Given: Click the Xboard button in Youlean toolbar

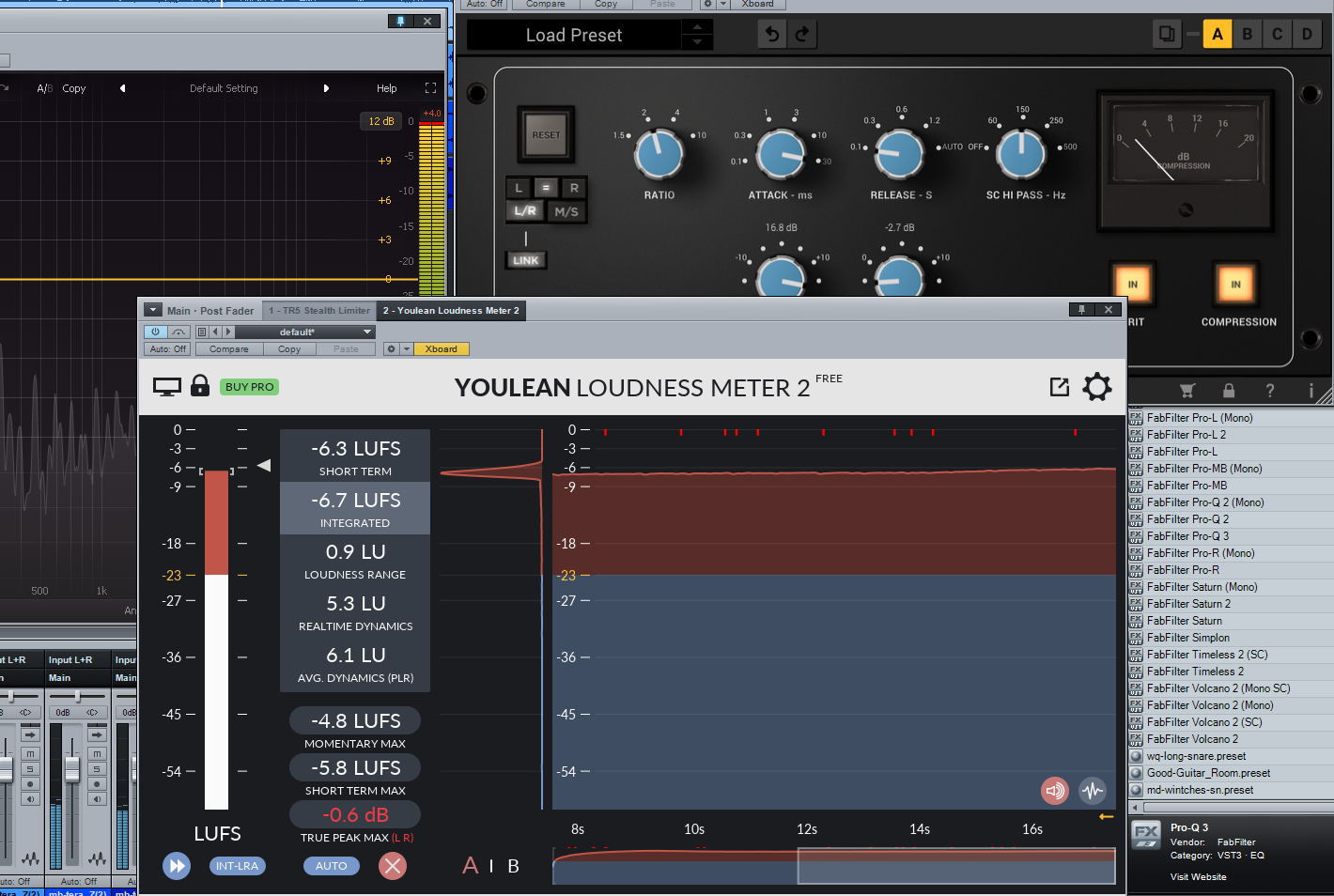Looking at the screenshot, I should pos(442,349).
